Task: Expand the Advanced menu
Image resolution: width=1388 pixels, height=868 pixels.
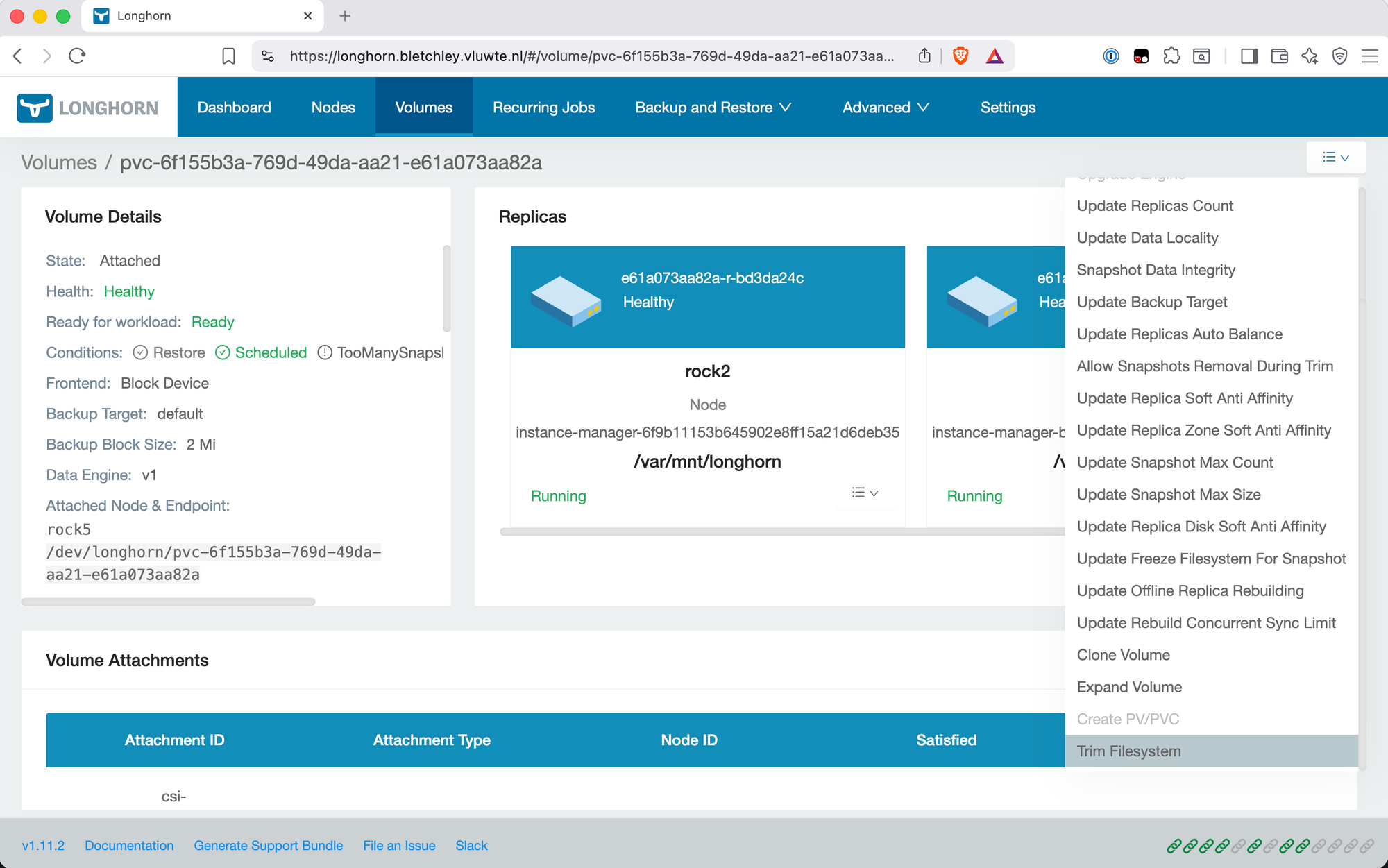Action: coord(886,108)
